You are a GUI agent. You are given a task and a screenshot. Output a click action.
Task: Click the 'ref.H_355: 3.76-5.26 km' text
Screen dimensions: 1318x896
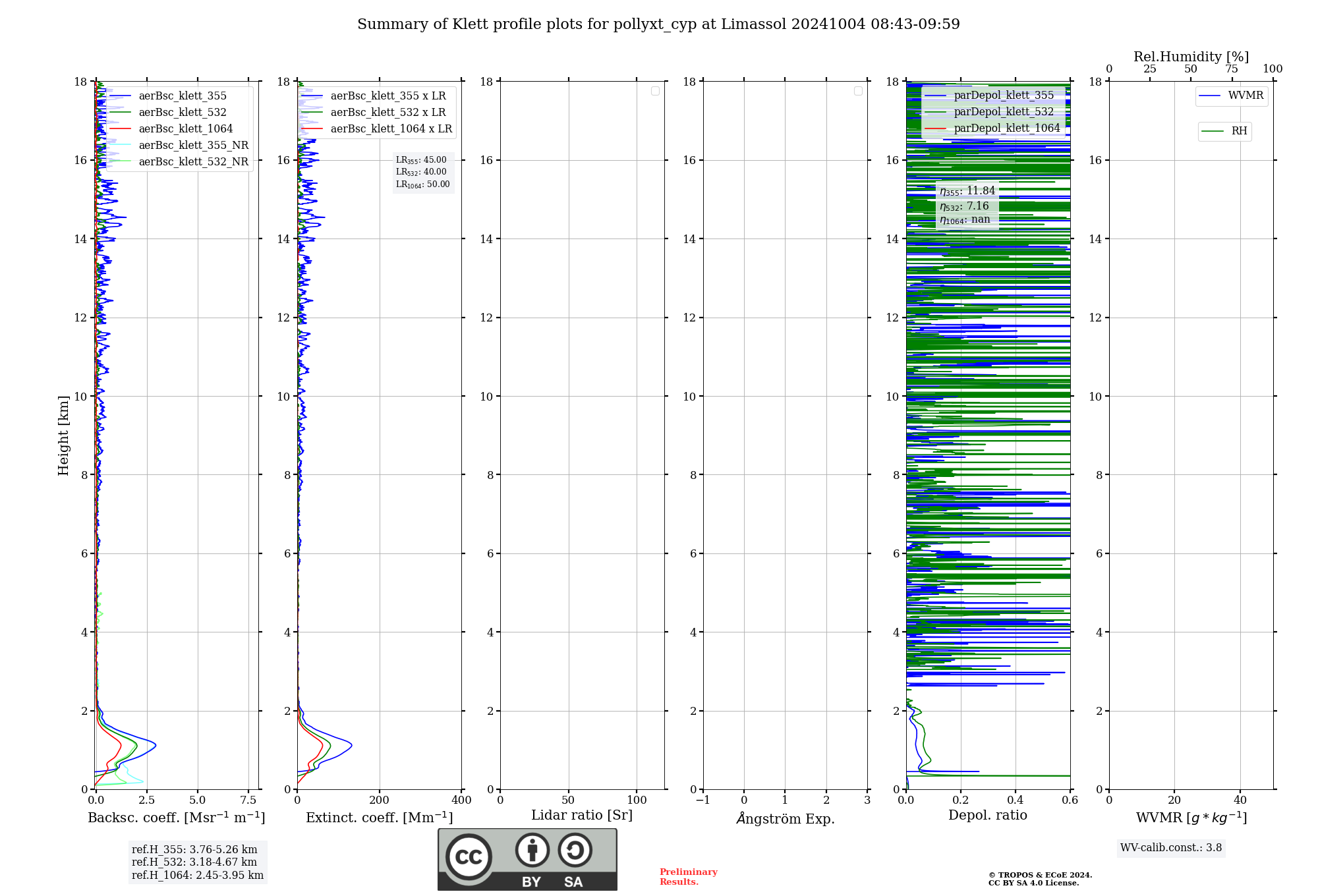pyautogui.click(x=194, y=850)
